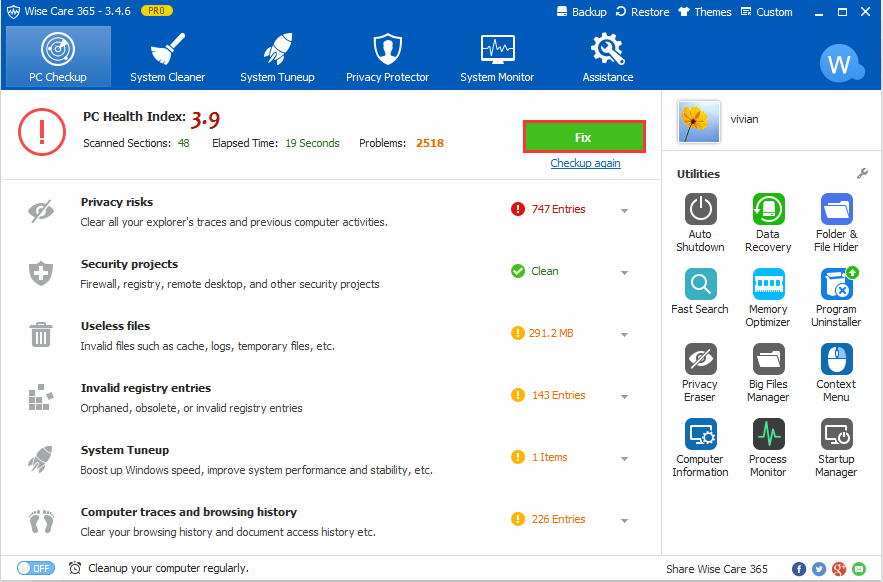
Task: Click the red exclamation health warning icon
Action: point(42,132)
